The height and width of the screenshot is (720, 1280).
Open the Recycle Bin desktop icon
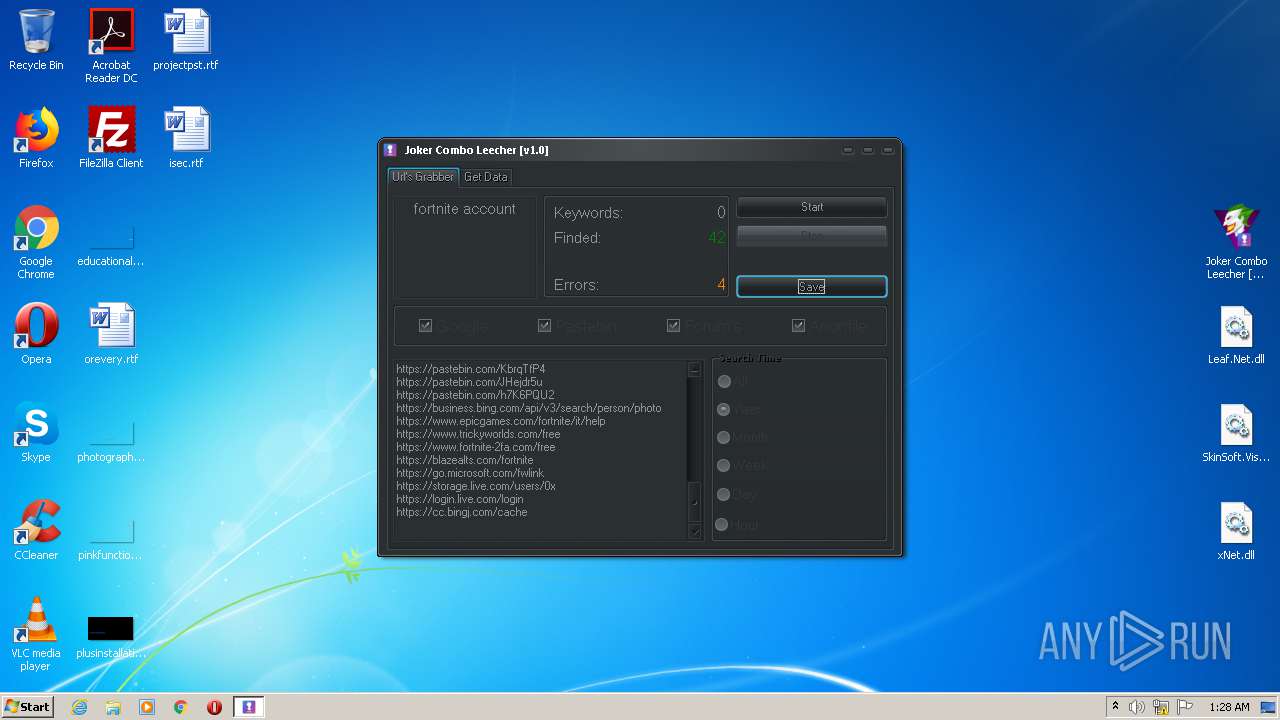[36, 40]
